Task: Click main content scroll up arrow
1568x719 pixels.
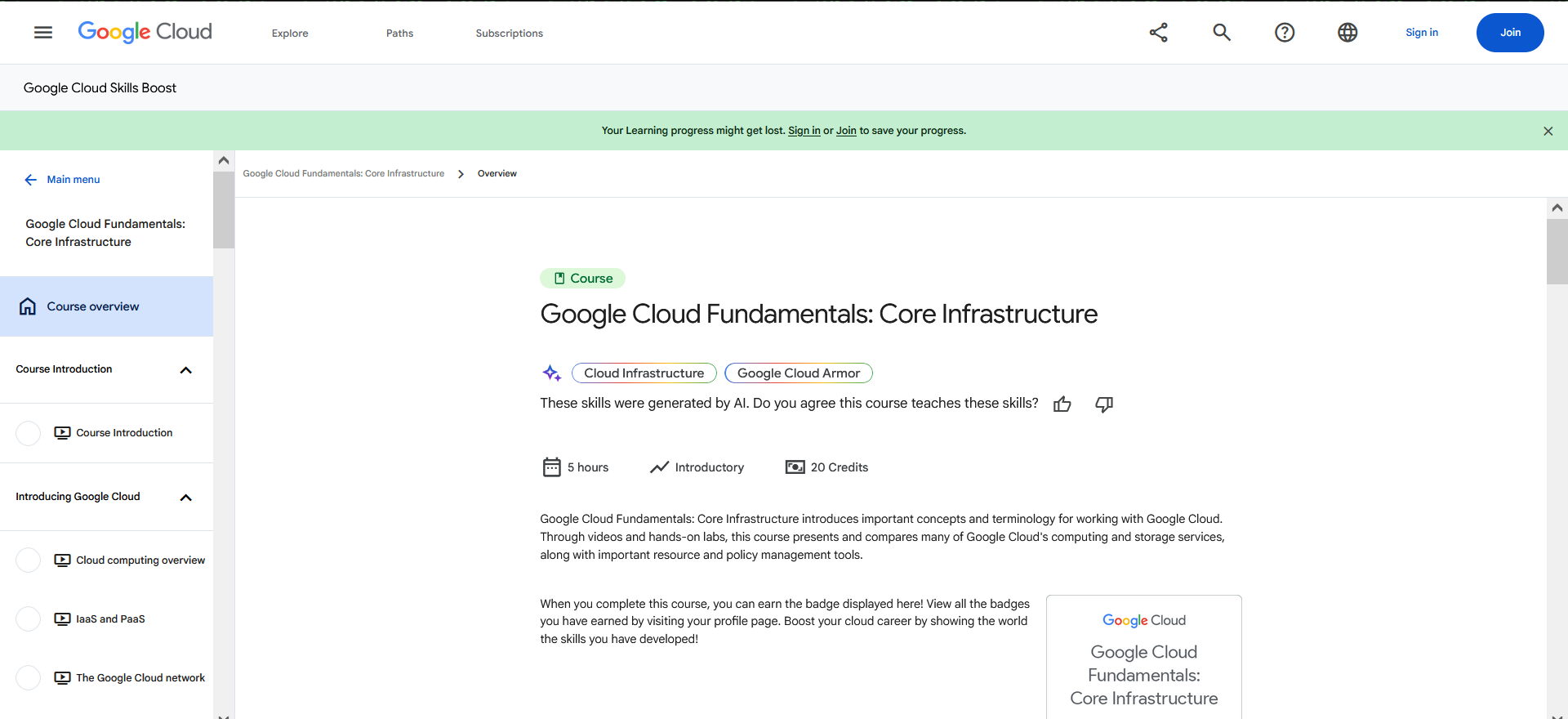Action: click(x=1557, y=208)
